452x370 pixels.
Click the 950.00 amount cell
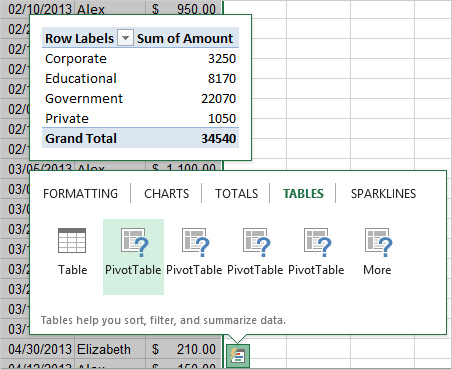184,9
